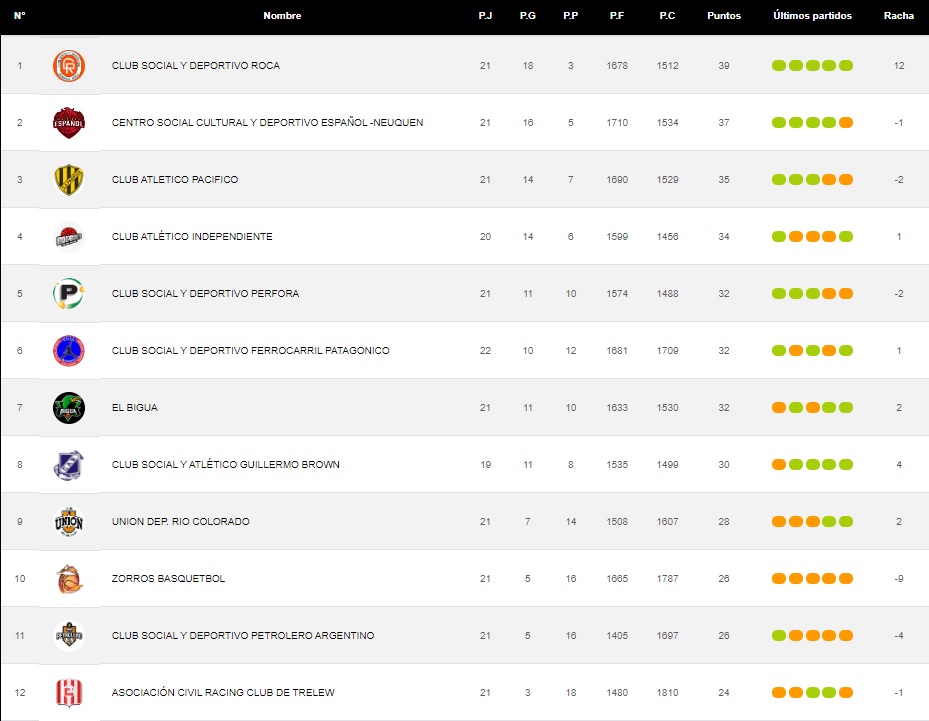The height and width of the screenshot is (721, 929).
Task: Click the Club Social y Deportivo Roca logo
Action: click(x=68, y=66)
